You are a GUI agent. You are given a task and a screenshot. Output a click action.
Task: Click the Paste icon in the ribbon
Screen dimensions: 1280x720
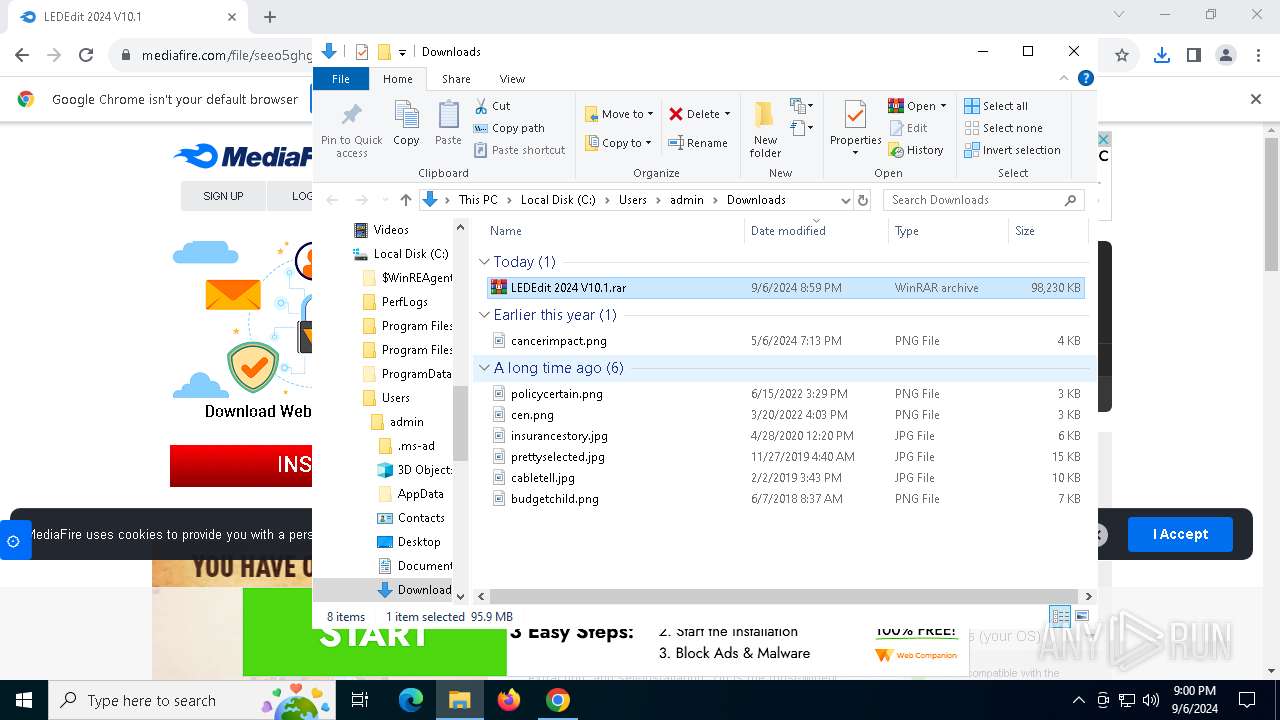tap(448, 115)
